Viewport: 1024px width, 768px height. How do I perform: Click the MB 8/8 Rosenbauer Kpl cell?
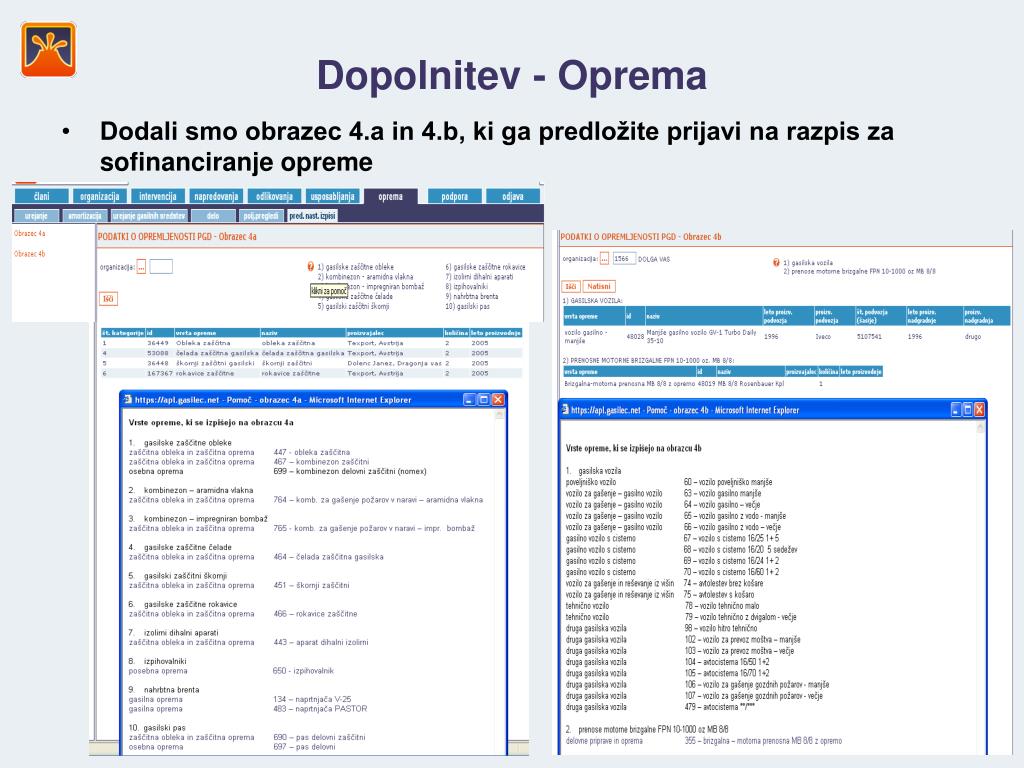(x=750, y=383)
